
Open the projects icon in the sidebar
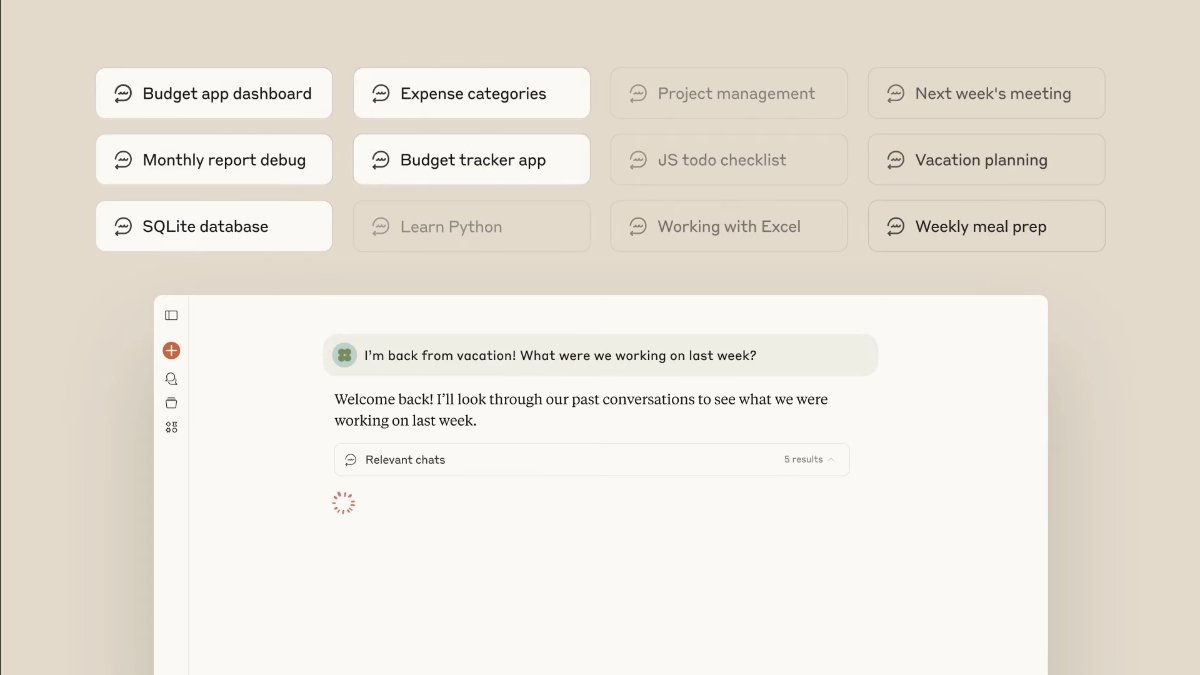click(x=171, y=403)
